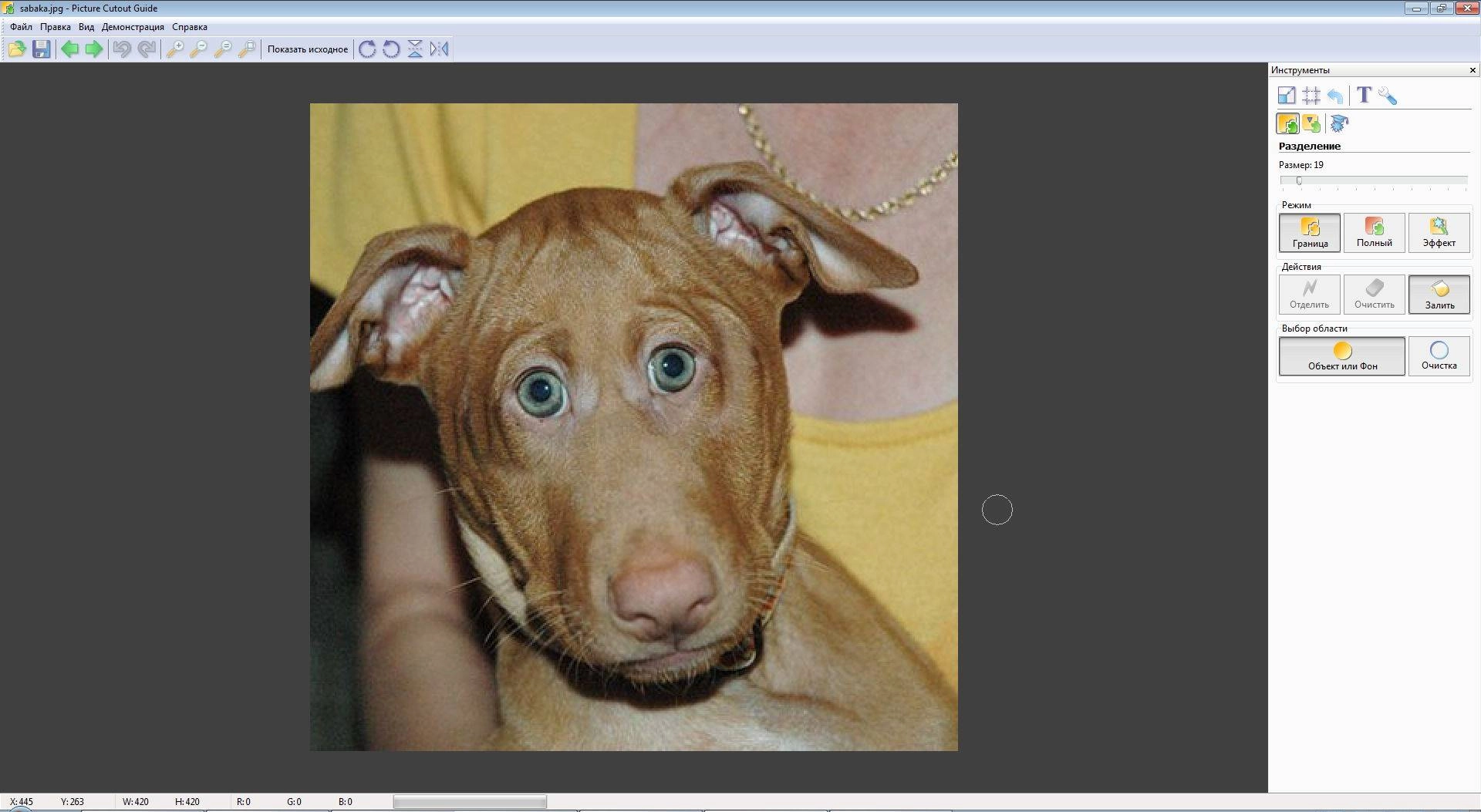Viewport: 1481px width, 812px height.
Task: Go to next step with green right arrow
Action: coord(94,49)
